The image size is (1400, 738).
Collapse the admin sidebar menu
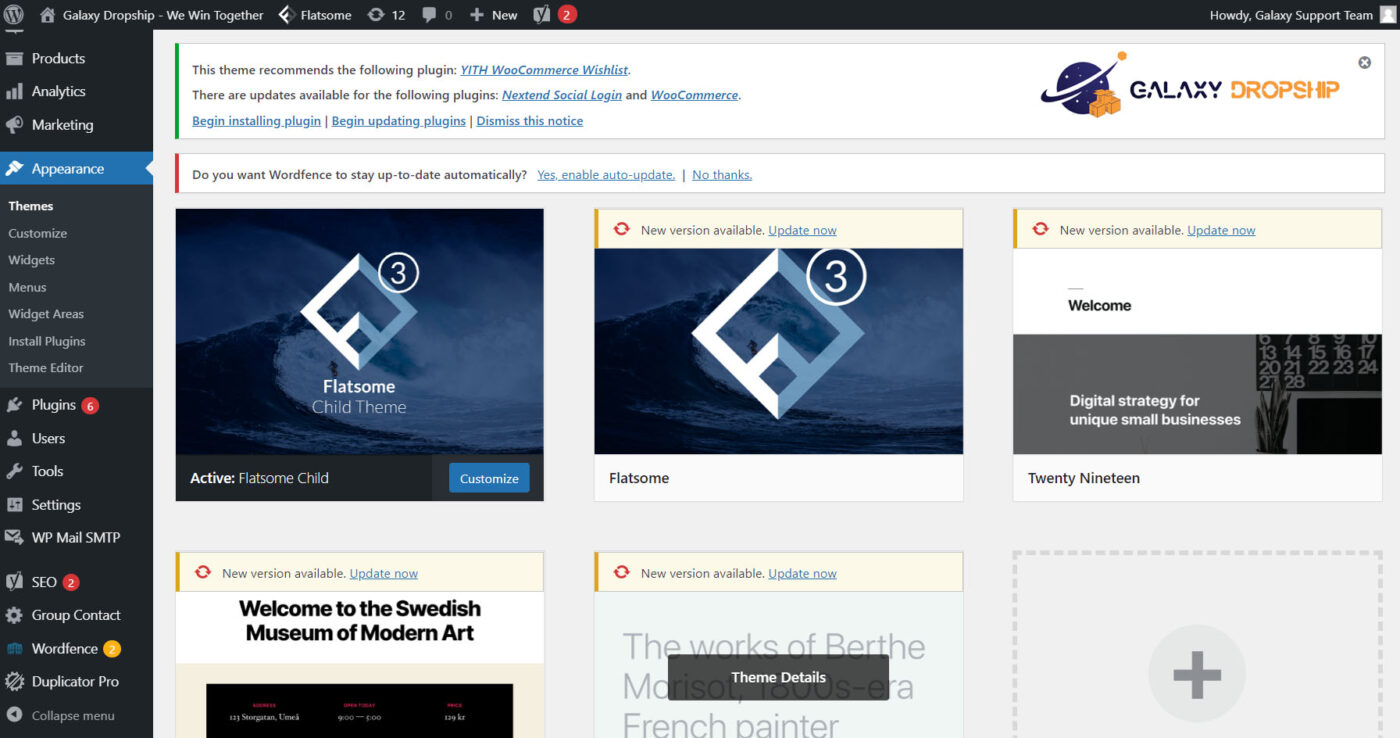(60, 715)
